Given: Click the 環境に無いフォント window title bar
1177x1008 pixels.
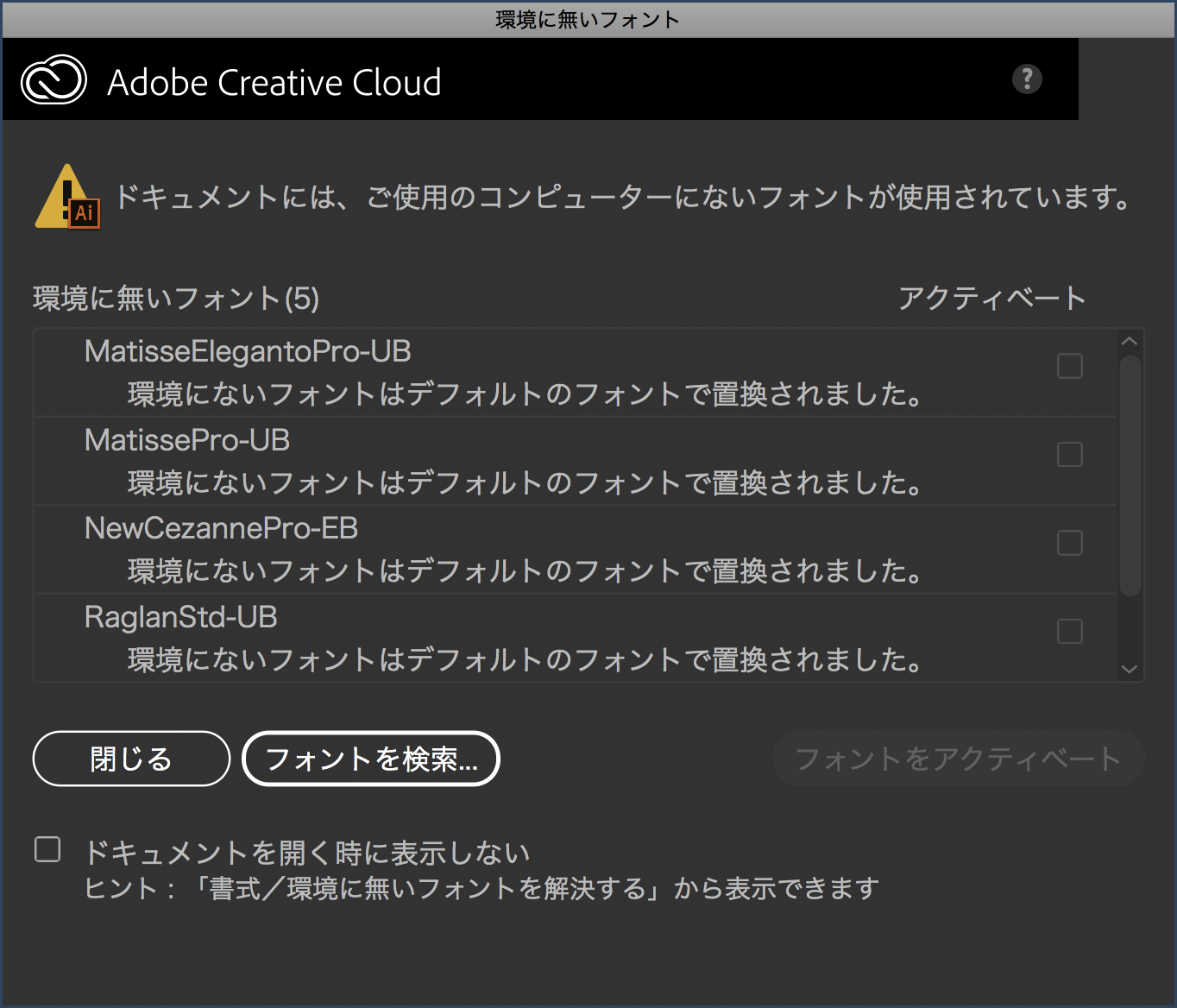Looking at the screenshot, I should [588, 19].
